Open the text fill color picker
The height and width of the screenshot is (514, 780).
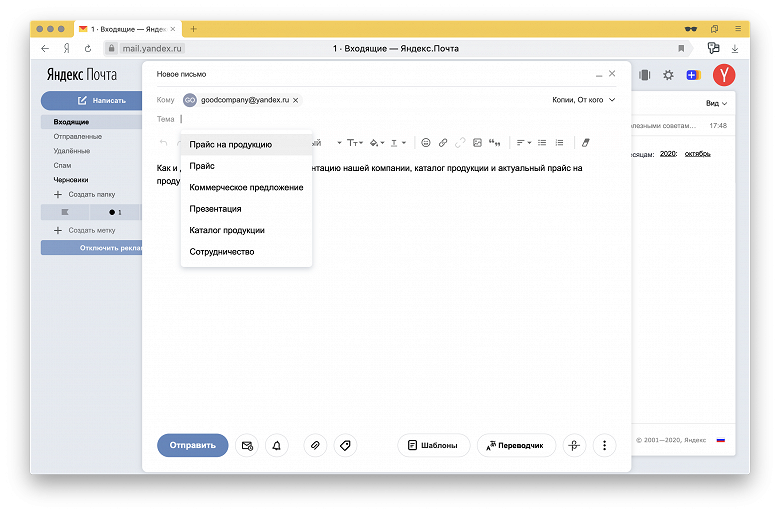click(x=377, y=143)
